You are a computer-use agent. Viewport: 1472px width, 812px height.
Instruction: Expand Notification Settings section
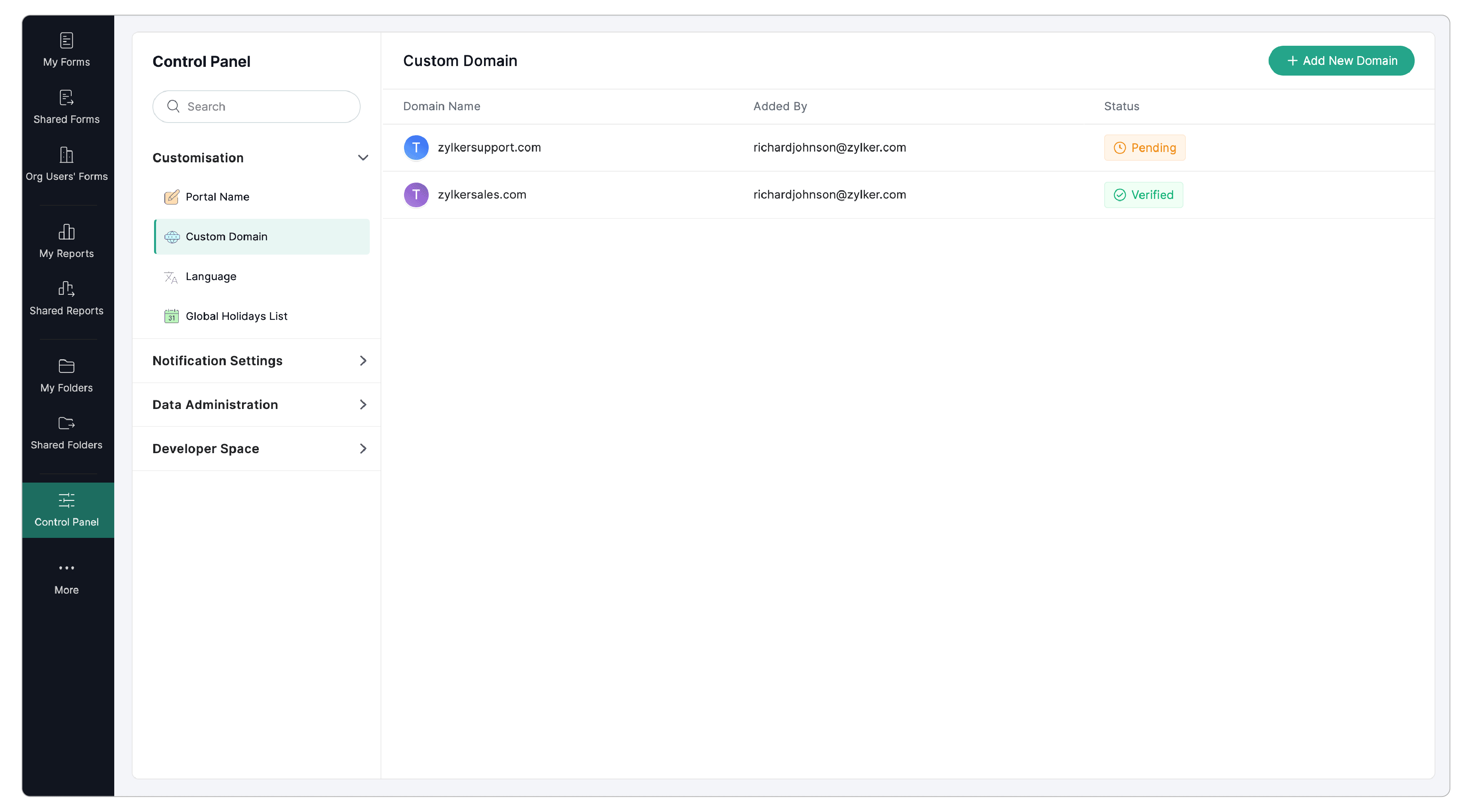tap(362, 360)
